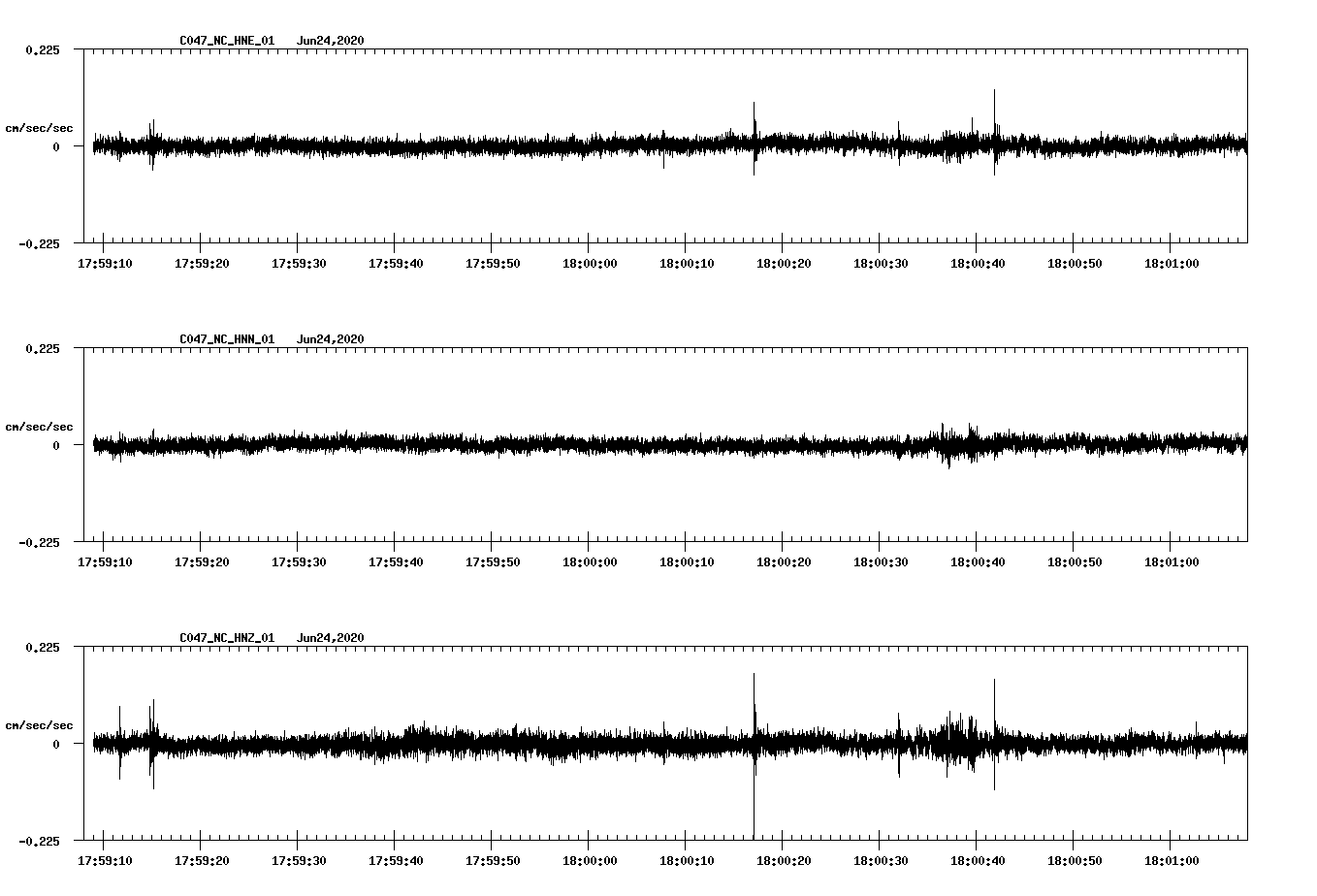The width and height of the screenshot is (1317, 896).
Task: Click 18:00:20 time label on HNE plot
Action: pyautogui.click(x=784, y=264)
